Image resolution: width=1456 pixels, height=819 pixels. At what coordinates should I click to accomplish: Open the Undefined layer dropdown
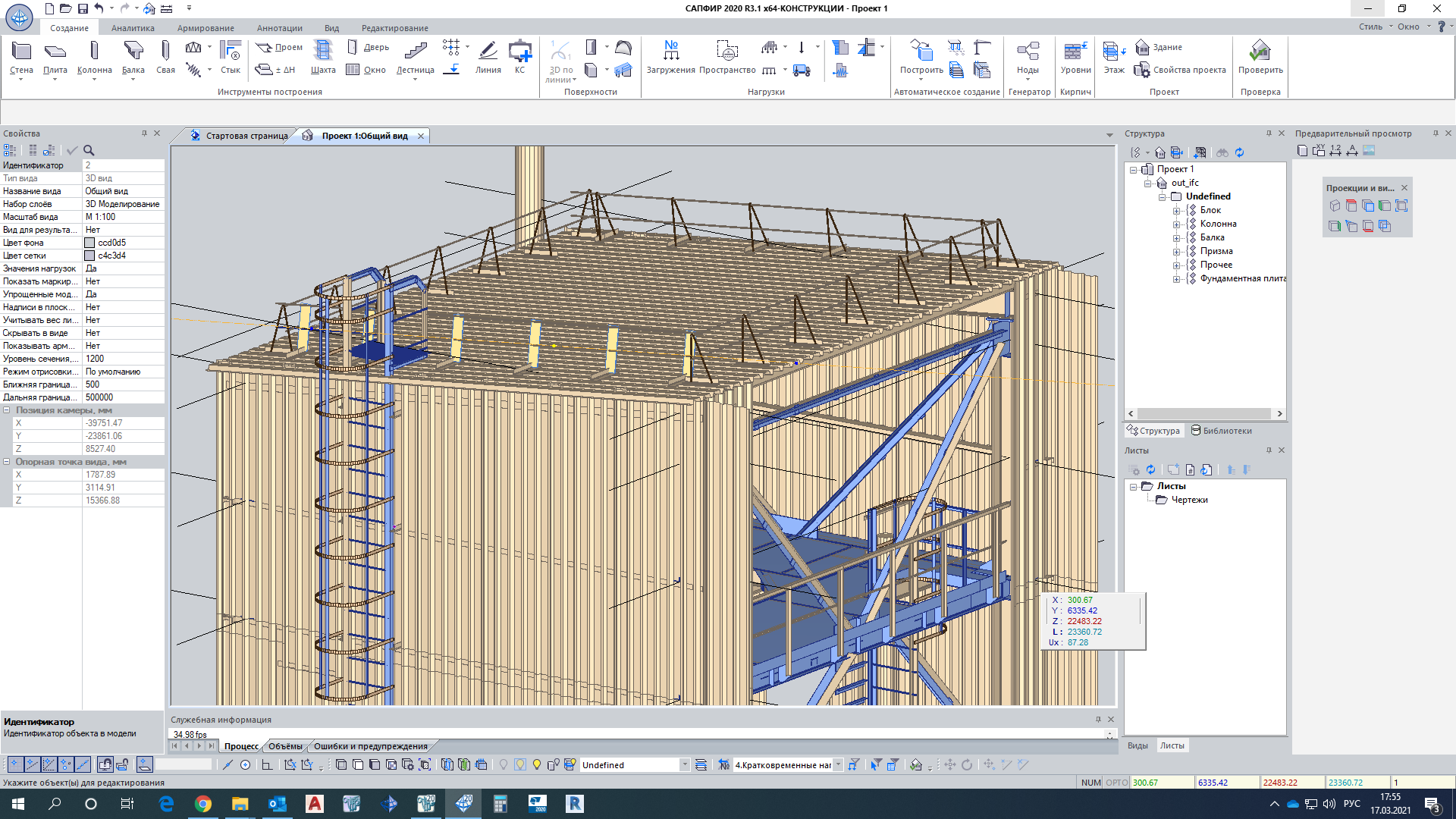[685, 765]
